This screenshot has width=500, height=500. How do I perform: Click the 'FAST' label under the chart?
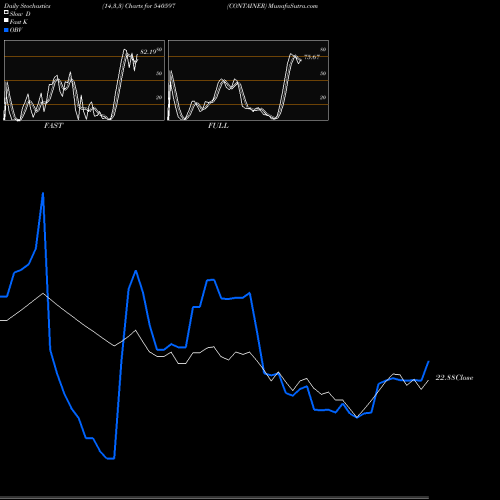53,126
